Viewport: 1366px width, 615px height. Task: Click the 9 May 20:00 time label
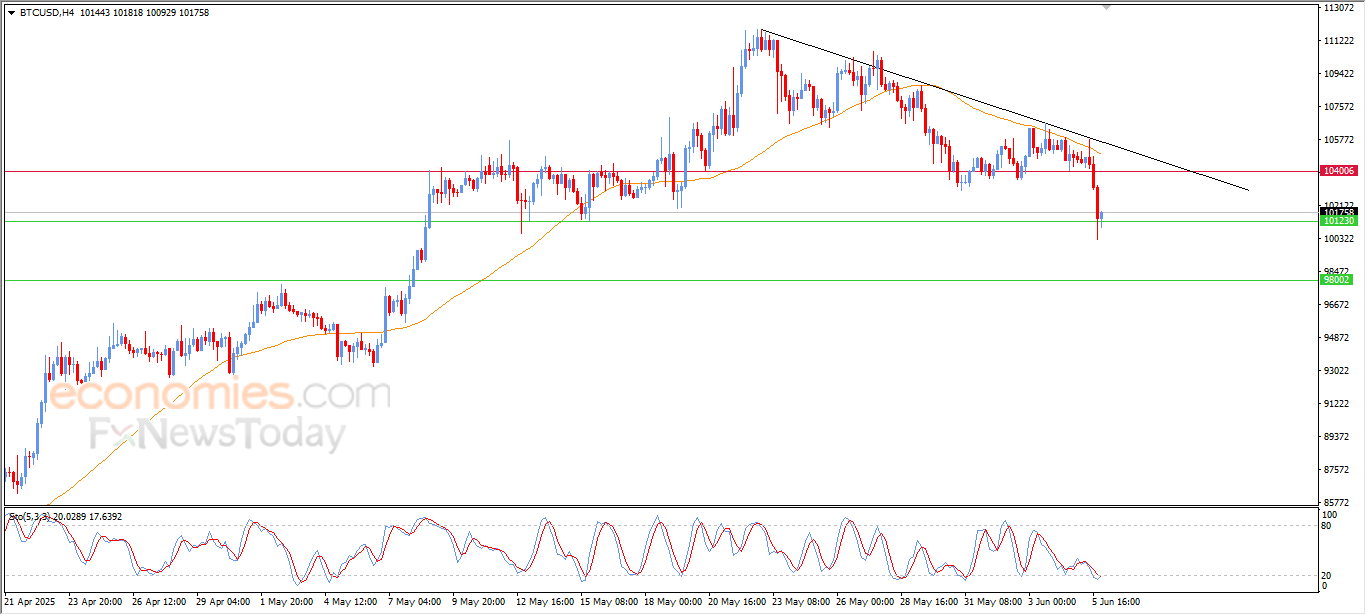[478, 602]
